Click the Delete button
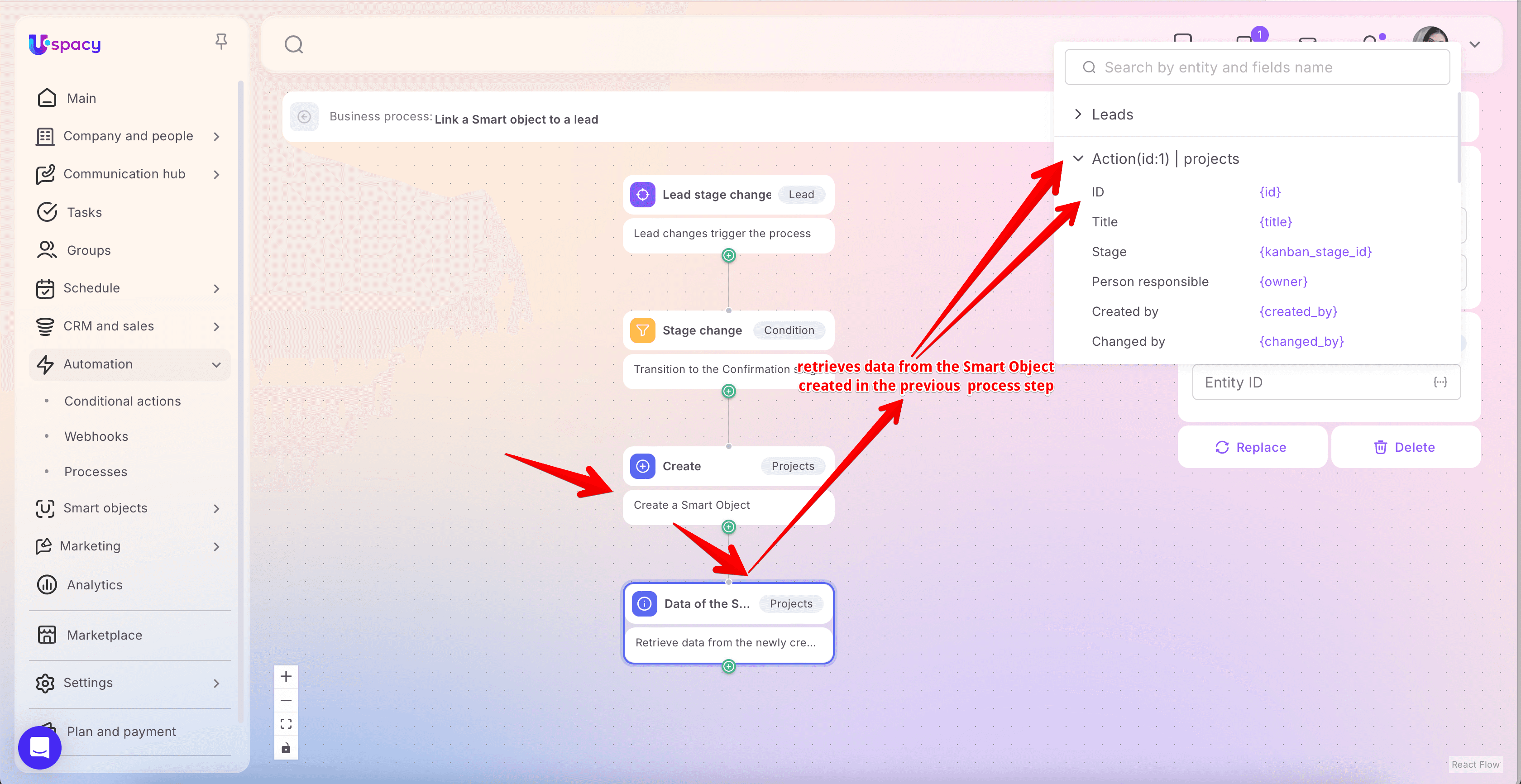The image size is (1521, 784). click(1405, 448)
